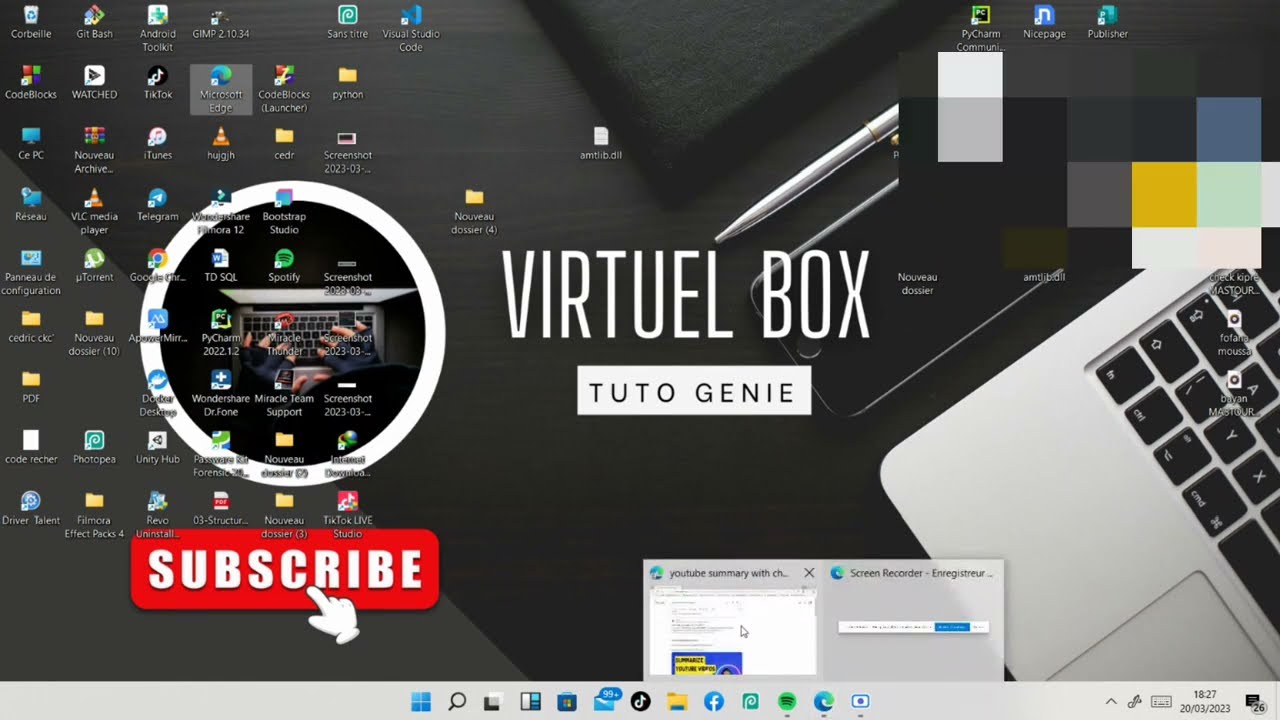Launch Git Bash from the desktop
This screenshot has height=720, width=1280.
coord(94,23)
